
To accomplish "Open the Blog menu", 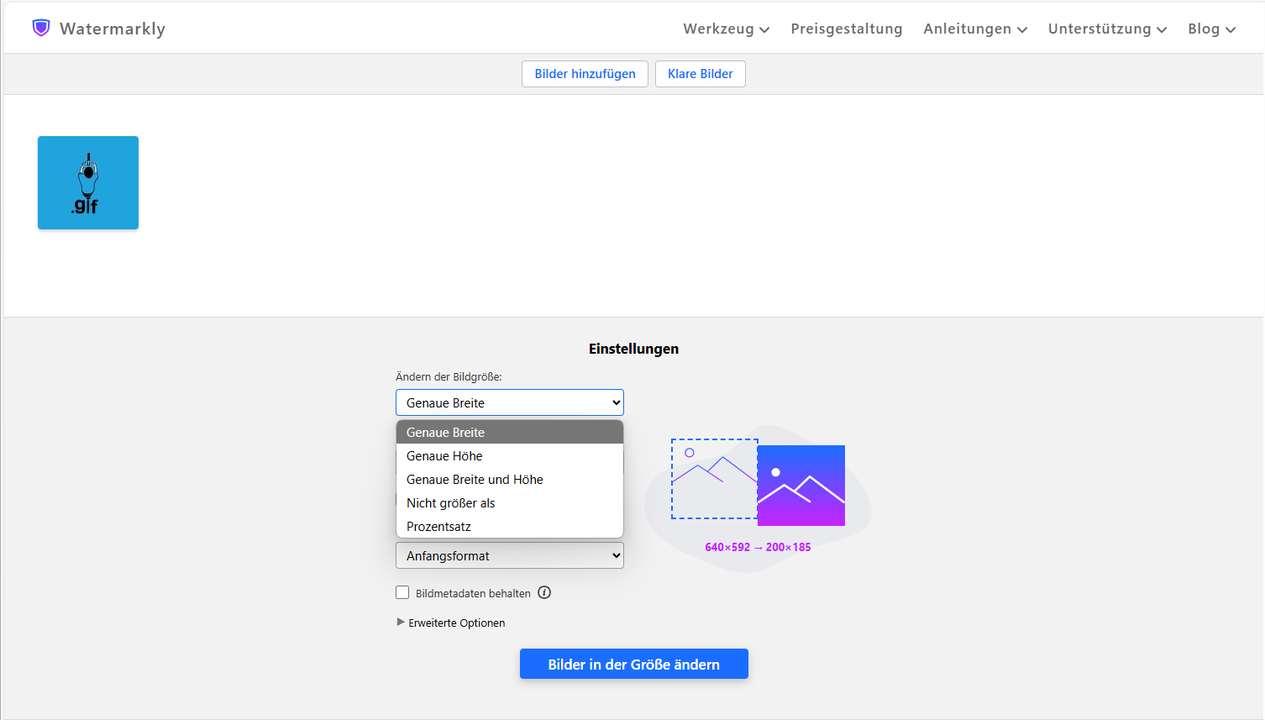I will pos(1212,29).
